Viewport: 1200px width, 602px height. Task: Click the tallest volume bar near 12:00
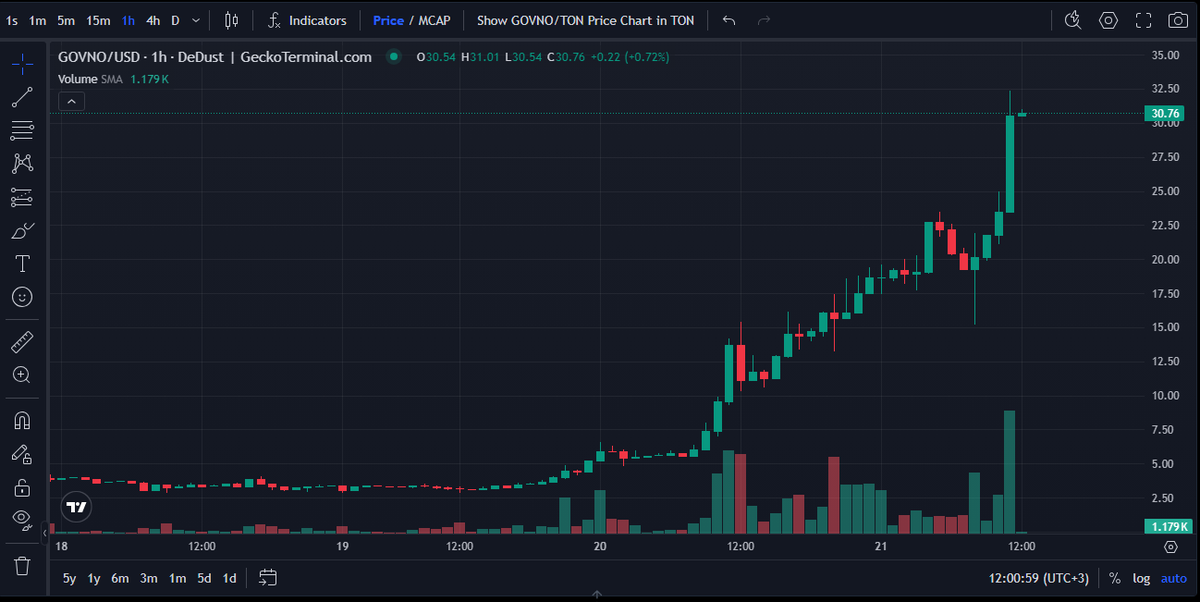[1010, 471]
